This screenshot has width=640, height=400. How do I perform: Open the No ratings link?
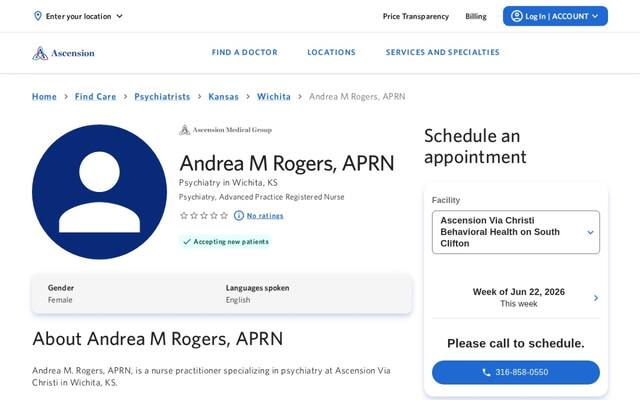(x=265, y=216)
